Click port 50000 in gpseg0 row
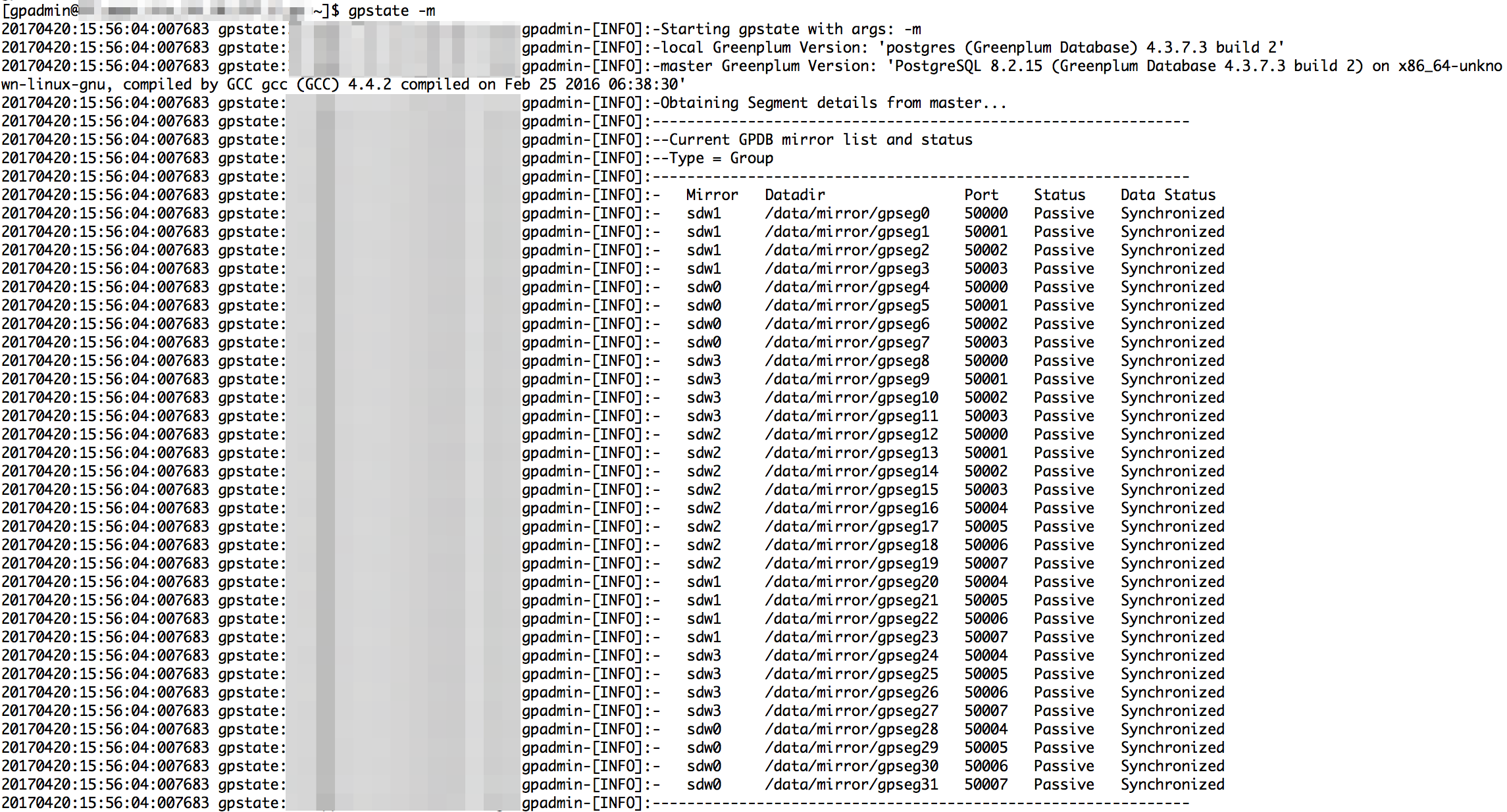 [x=986, y=213]
